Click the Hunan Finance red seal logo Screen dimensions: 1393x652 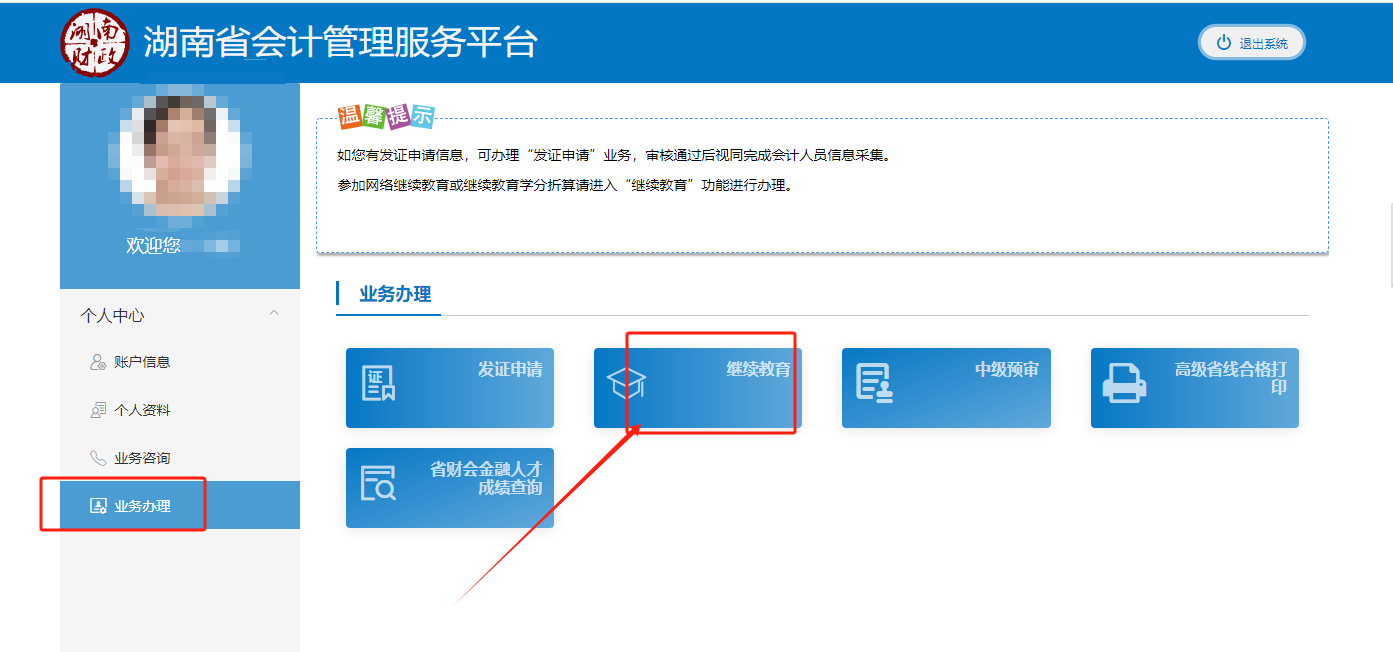95,42
